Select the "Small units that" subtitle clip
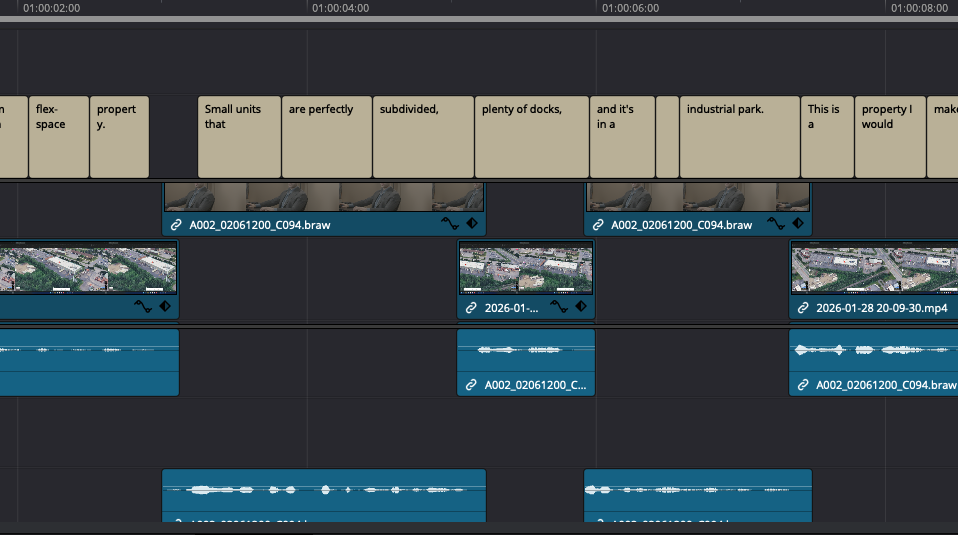 click(239, 136)
